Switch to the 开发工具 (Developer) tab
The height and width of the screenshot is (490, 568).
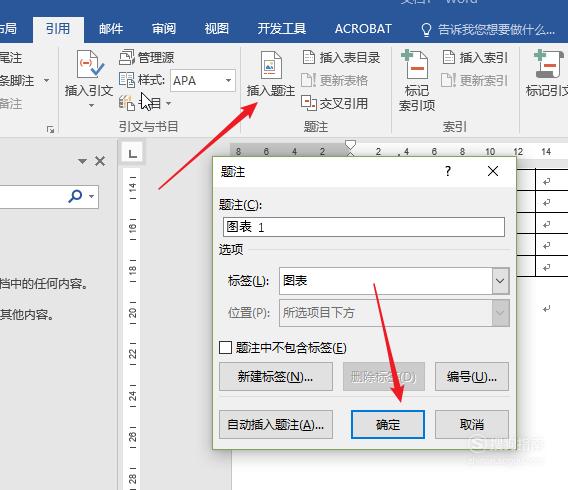[x=281, y=29]
